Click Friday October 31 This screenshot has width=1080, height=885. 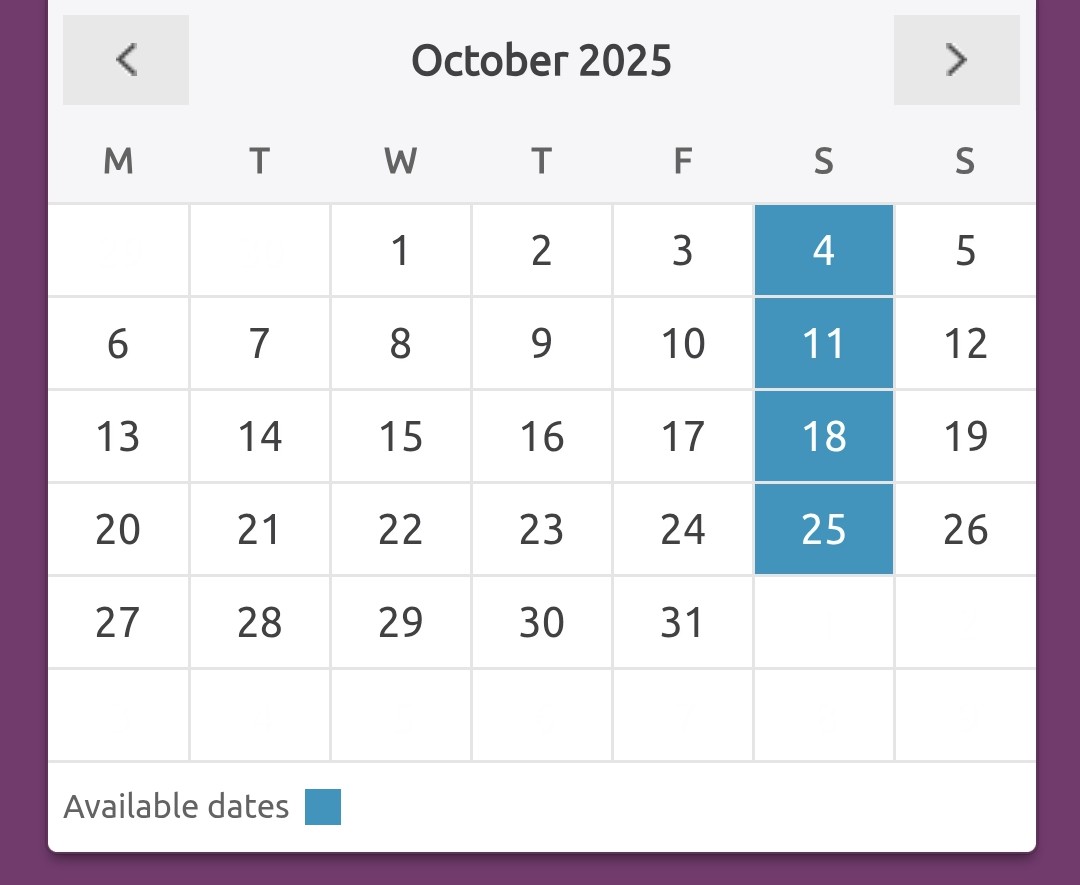[682, 622]
